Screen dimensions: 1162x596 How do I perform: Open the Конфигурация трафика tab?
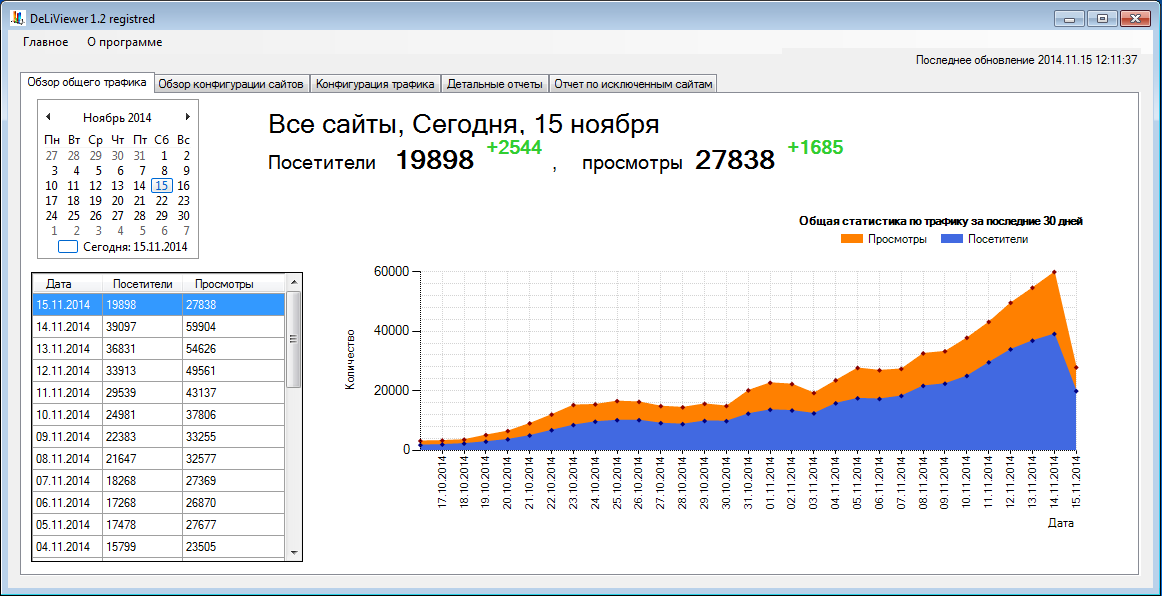point(375,84)
